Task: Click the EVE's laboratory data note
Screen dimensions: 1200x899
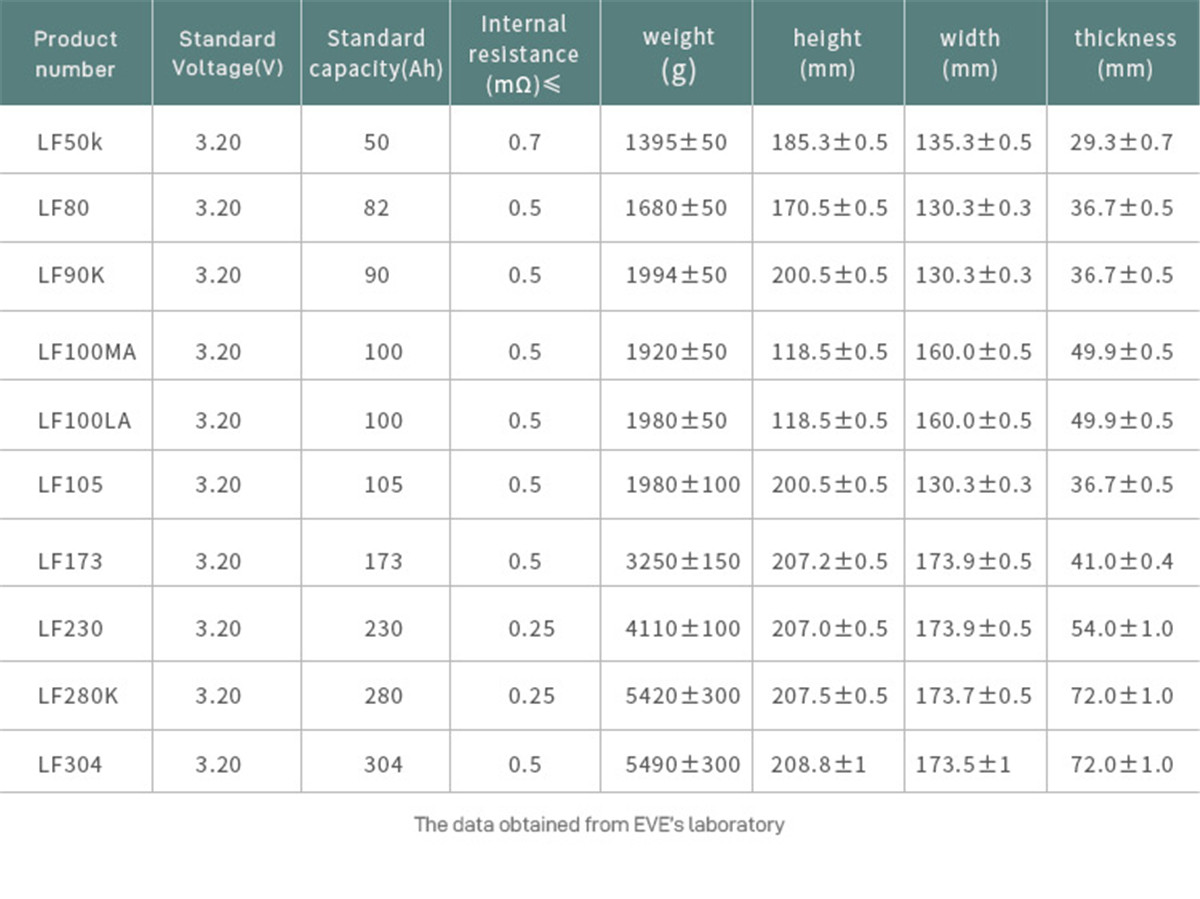Action: tap(599, 825)
